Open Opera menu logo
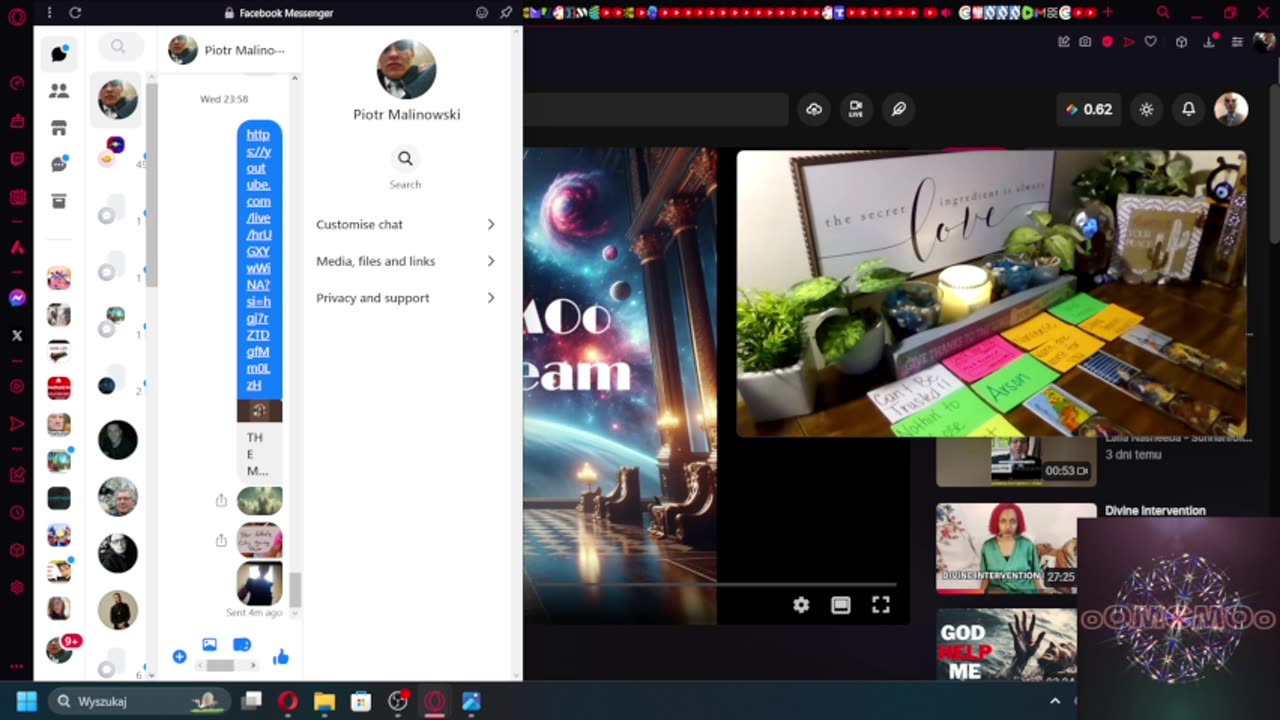Screen dimensions: 1280x720 [17, 17]
